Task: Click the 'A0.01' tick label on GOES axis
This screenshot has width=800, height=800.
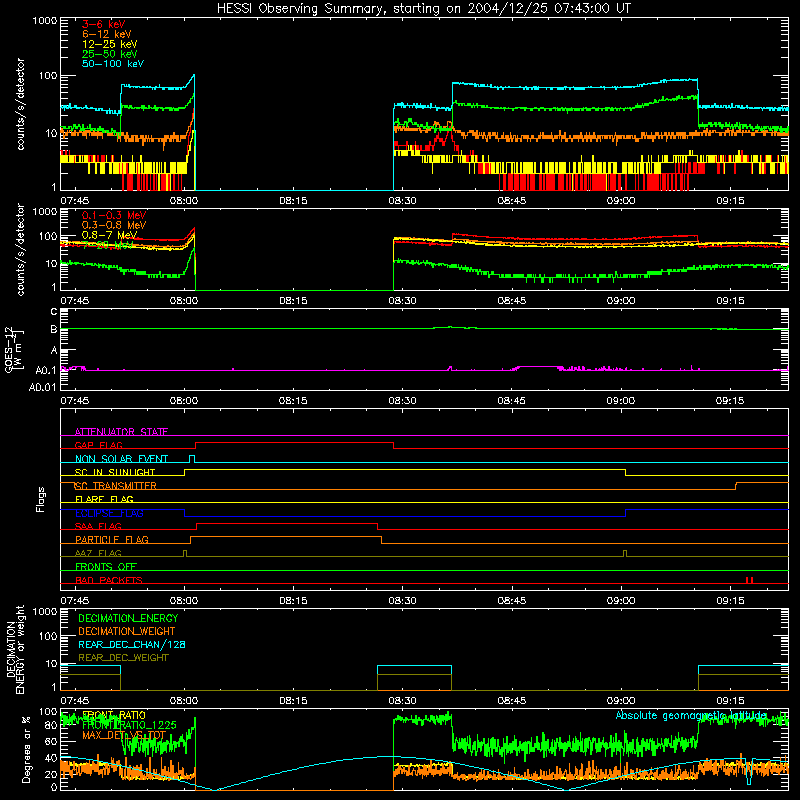Action: coord(42,387)
